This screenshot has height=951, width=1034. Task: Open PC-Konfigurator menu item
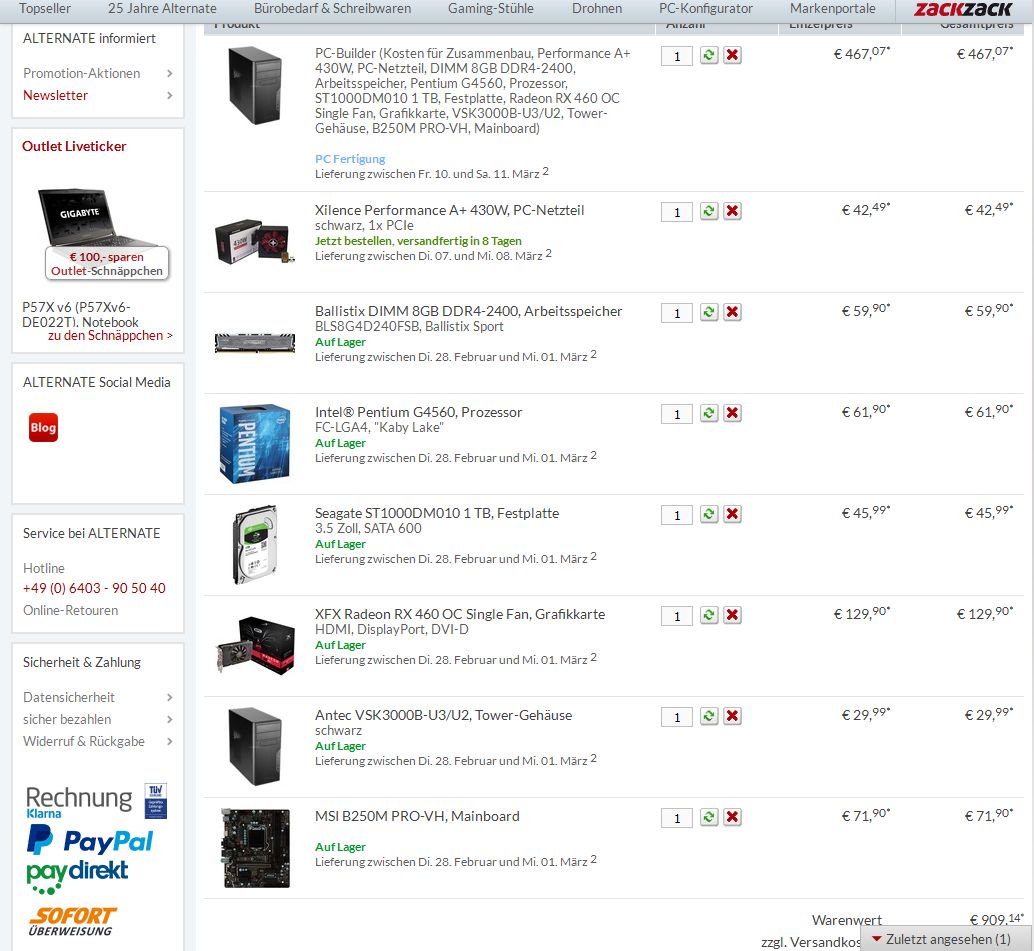[706, 9]
